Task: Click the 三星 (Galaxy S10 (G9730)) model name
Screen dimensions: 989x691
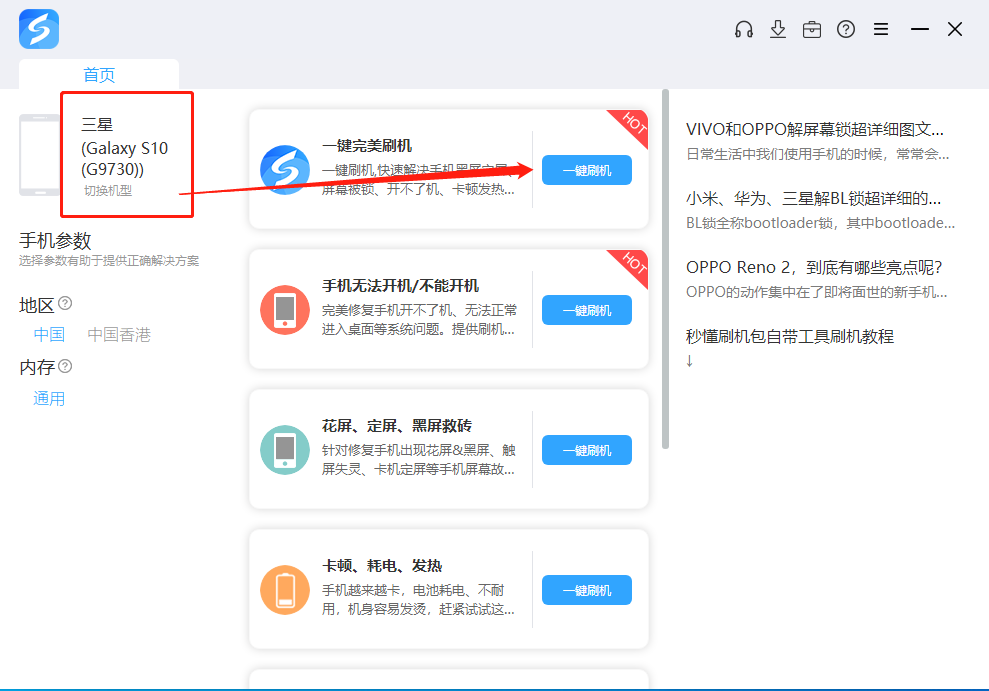Action: [125, 147]
